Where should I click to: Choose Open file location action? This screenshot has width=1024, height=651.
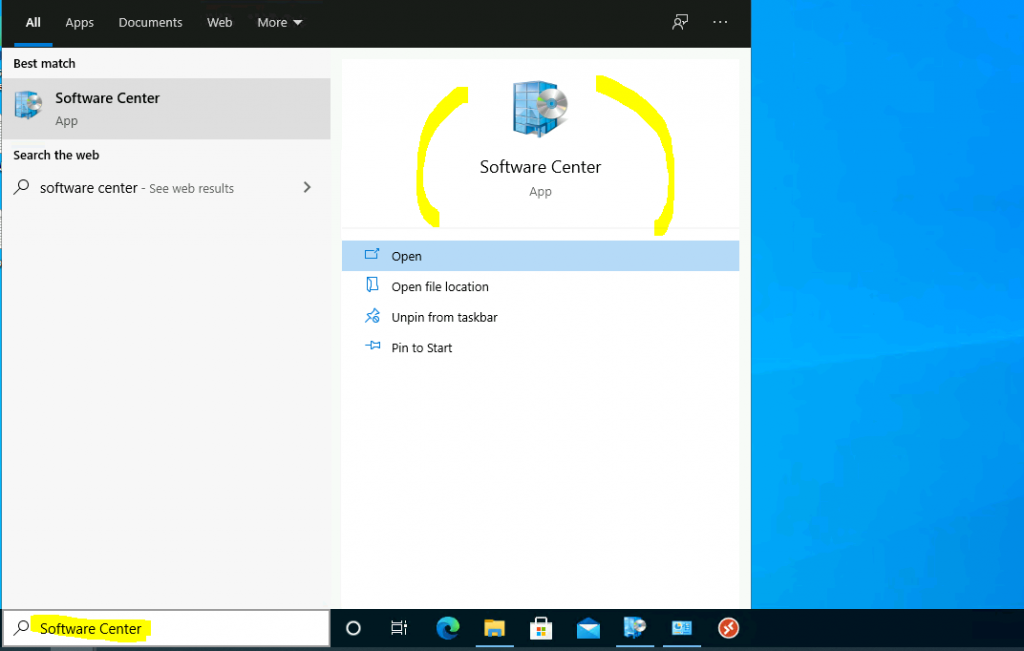coord(540,287)
